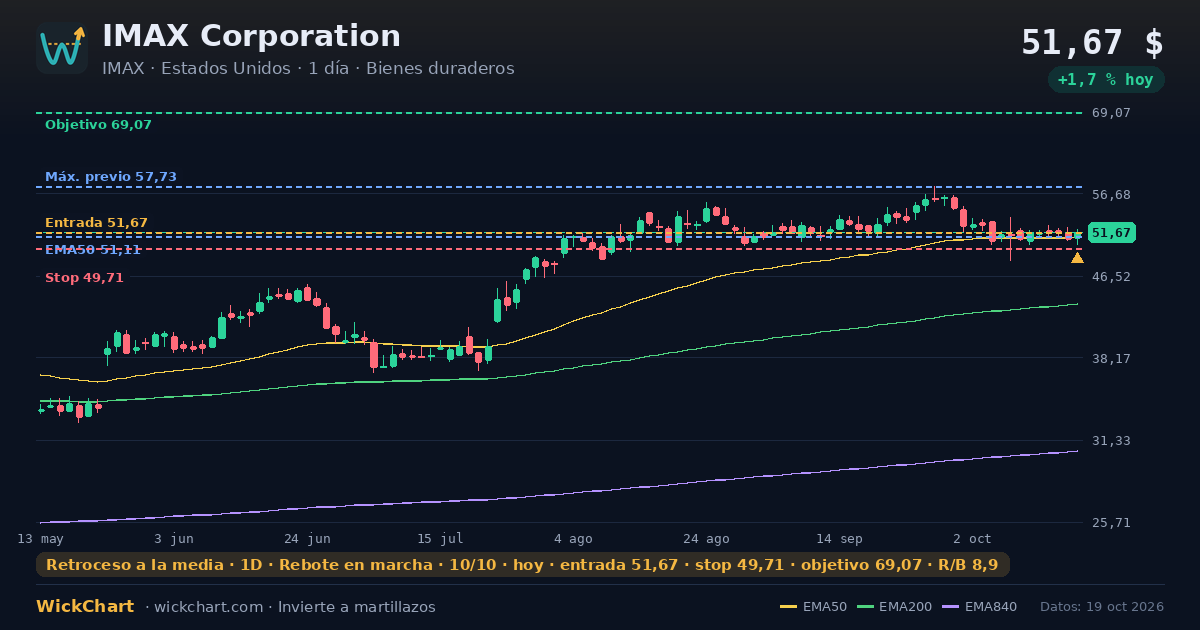
Task: Click the orange triangle entry signal marker
Action: pyautogui.click(x=1077, y=258)
